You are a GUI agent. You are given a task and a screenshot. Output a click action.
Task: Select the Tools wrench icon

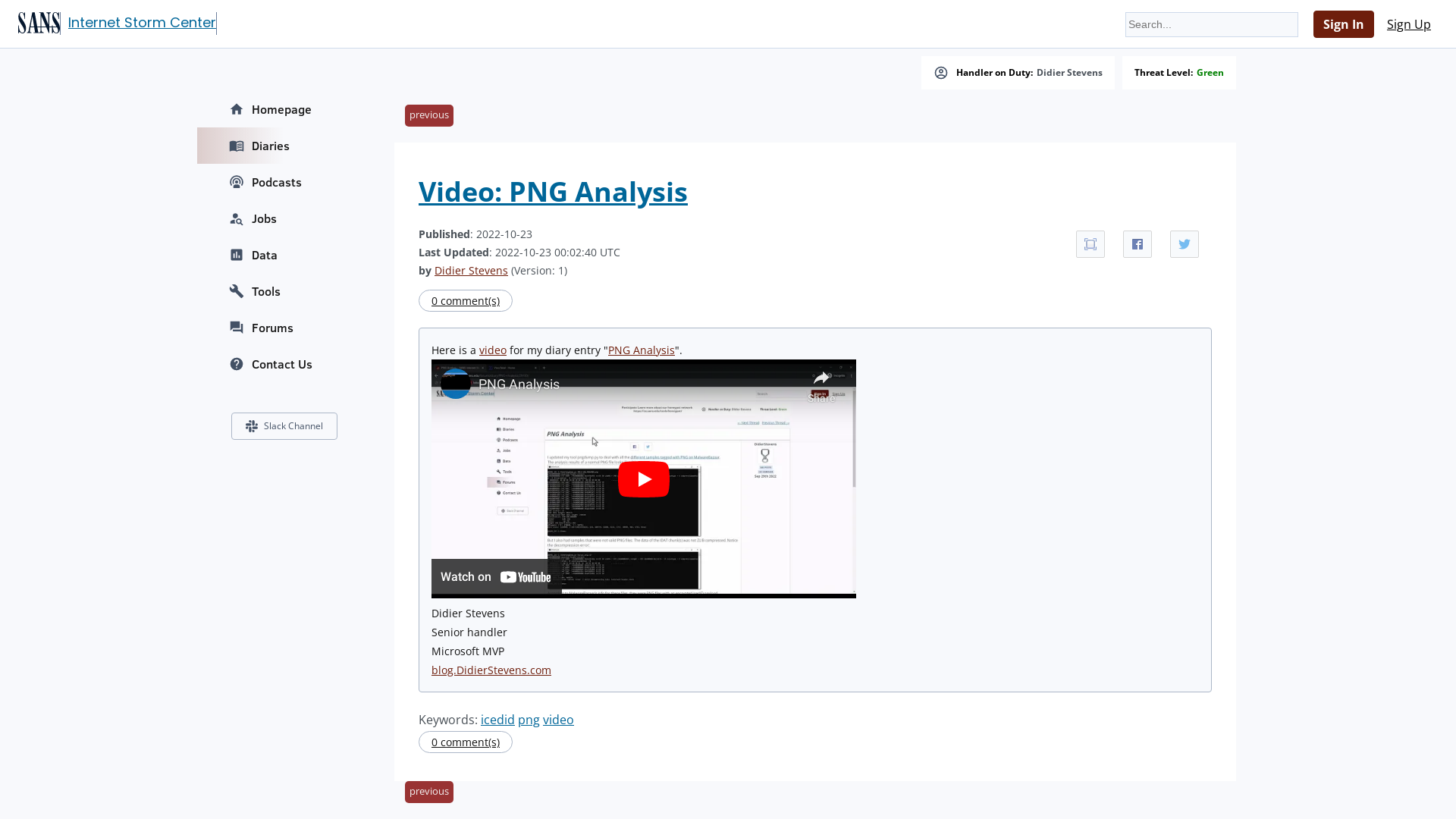coord(236,291)
